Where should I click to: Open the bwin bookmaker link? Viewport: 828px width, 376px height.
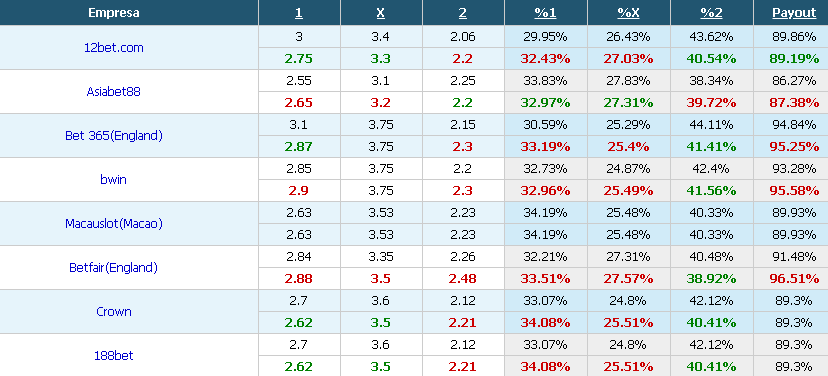114,180
